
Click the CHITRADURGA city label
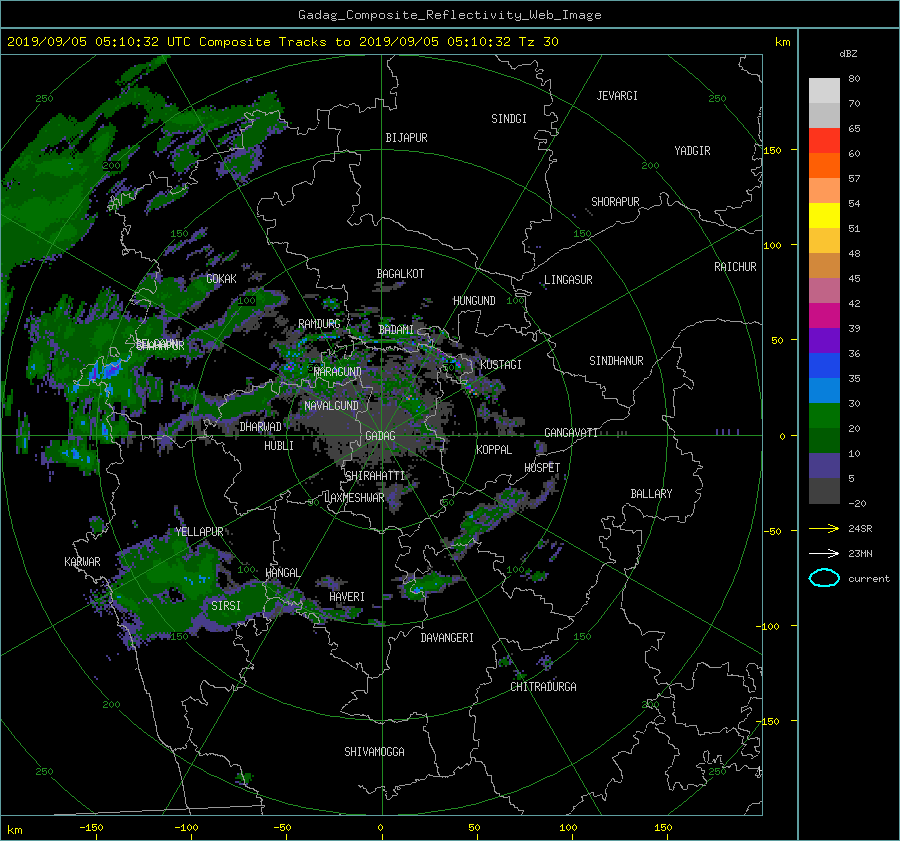[543, 687]
